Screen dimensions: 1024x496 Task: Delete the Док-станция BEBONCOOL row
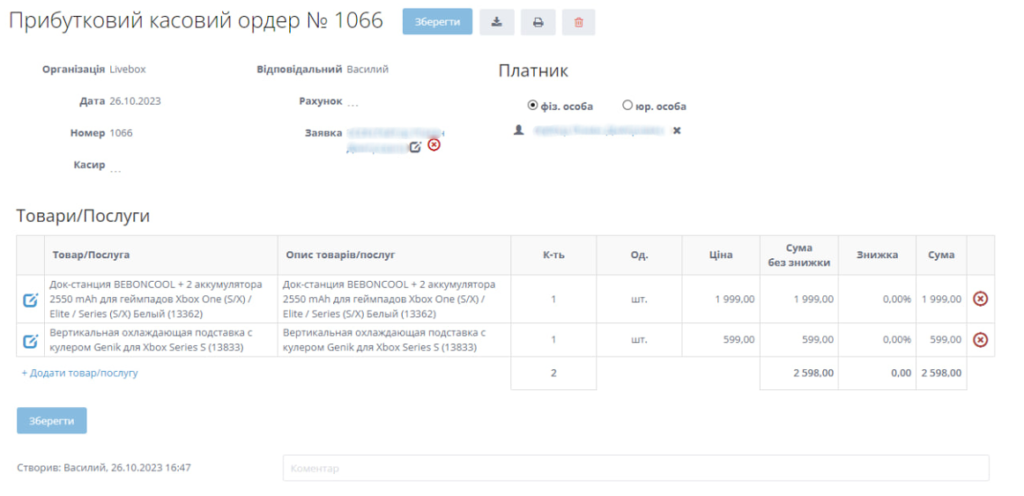click(980, 299)
